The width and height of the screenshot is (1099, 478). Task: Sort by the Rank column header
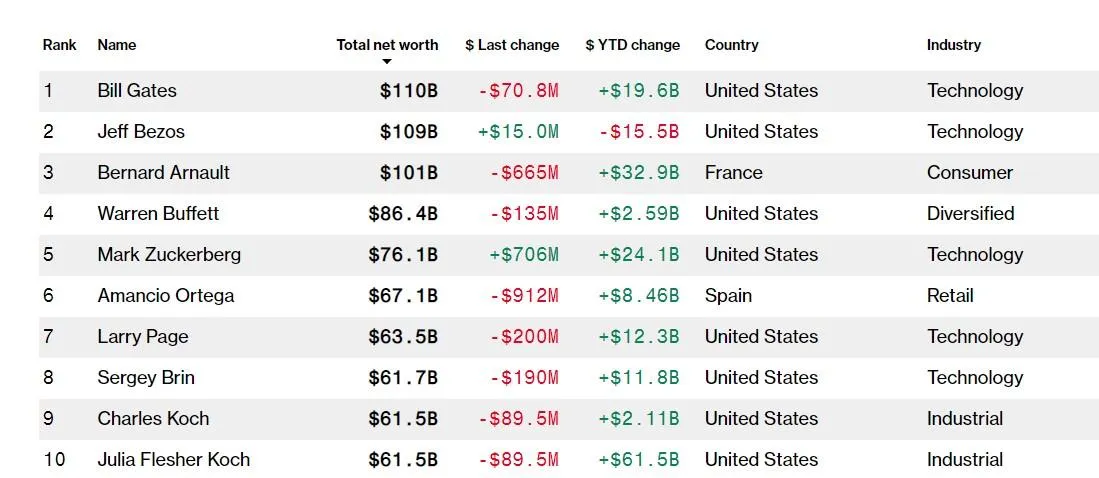click(x=59, y=45)
